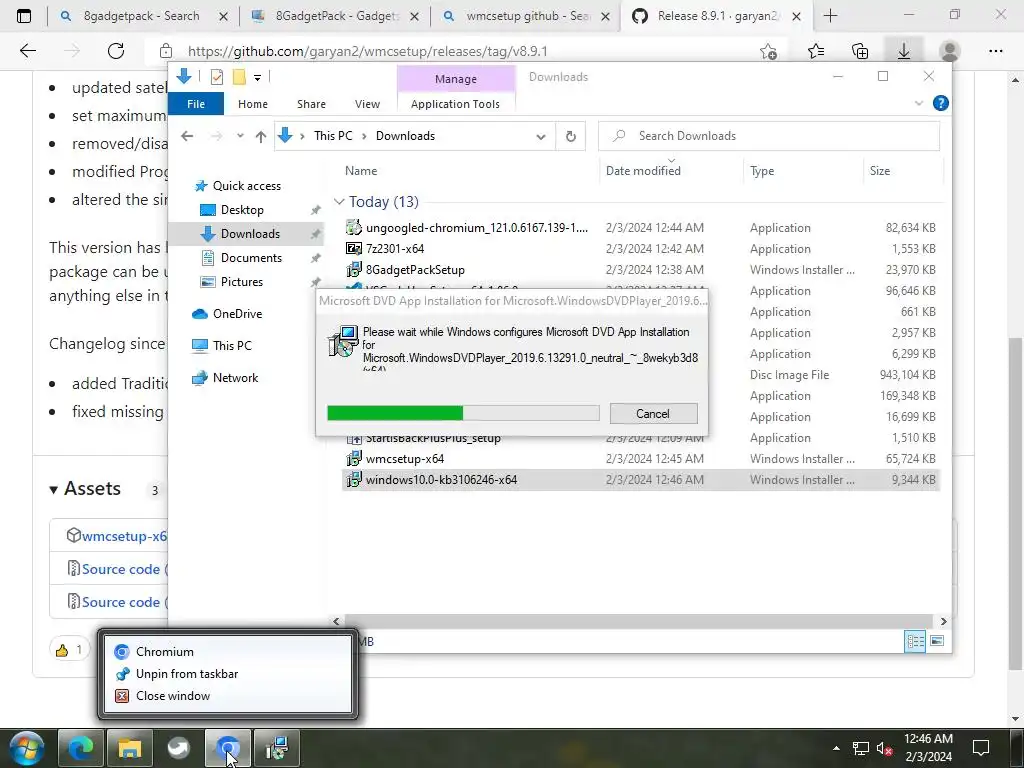Image resolution: width=1024 pixels, height=768 pixels.
Task: Open the Edge Collections icon
Action: [x=860, y=51]
